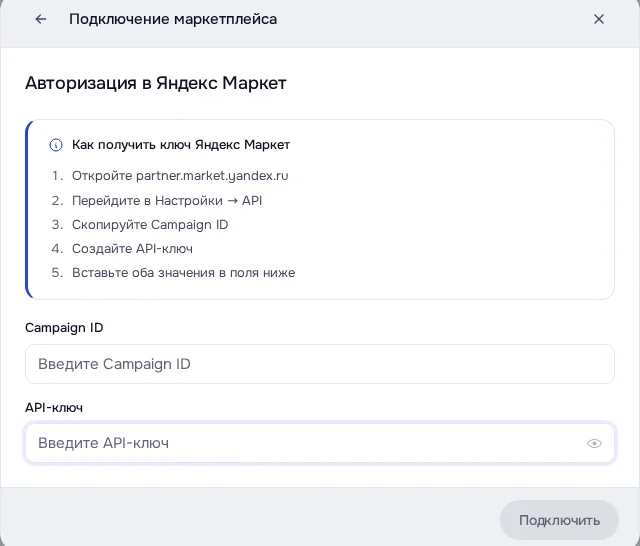This screenshot has height=546, width=640.
Task: Click the Подключить button
Action: [x=559, y=520]
